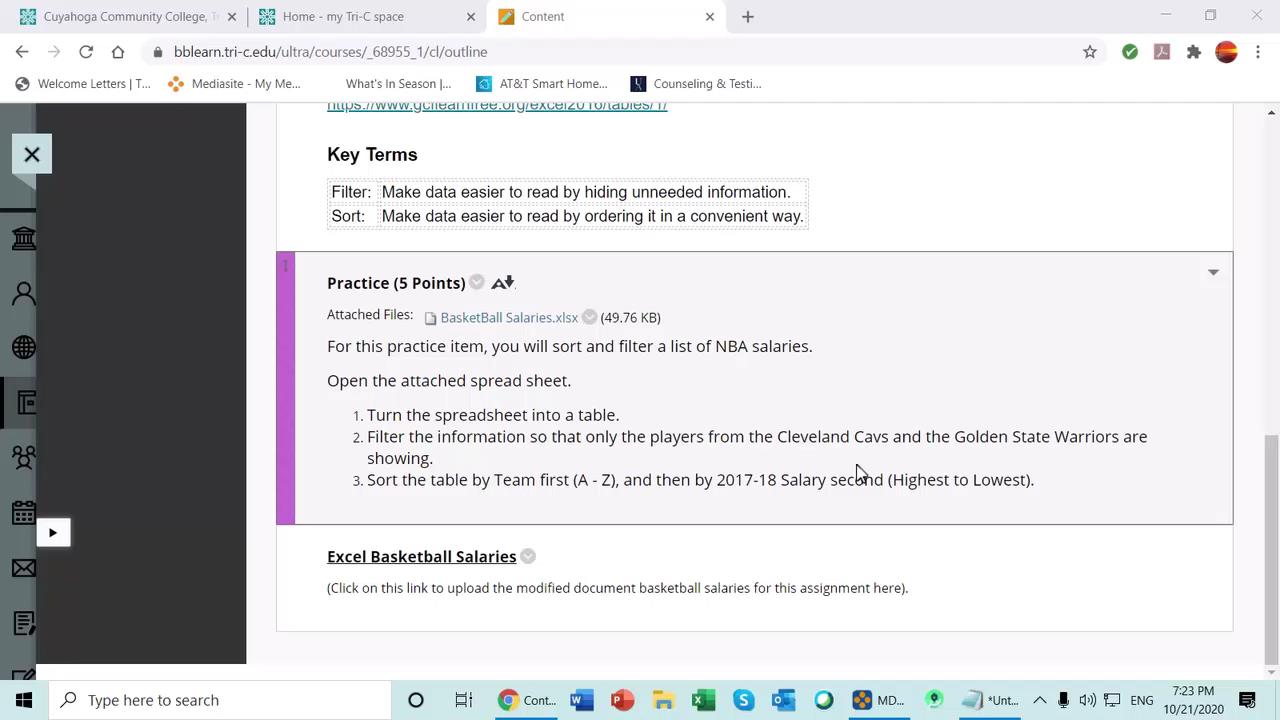Open the Profile icon in left sidebar
This screenshot has height=720, width=1280.
[24, 292]
